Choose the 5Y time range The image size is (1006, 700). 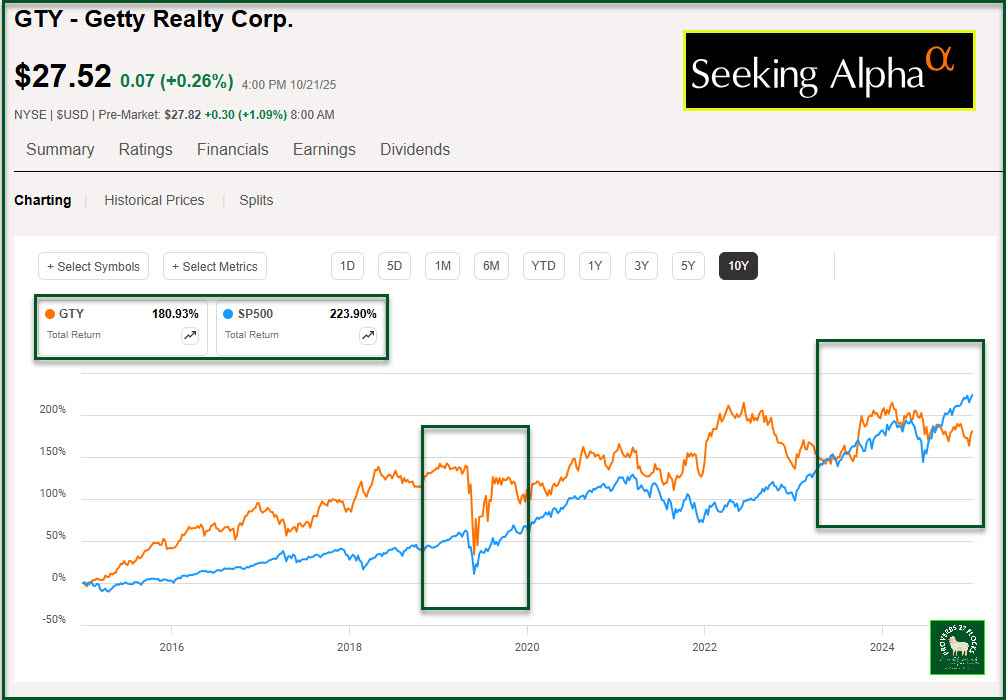[x=688, y=266]
